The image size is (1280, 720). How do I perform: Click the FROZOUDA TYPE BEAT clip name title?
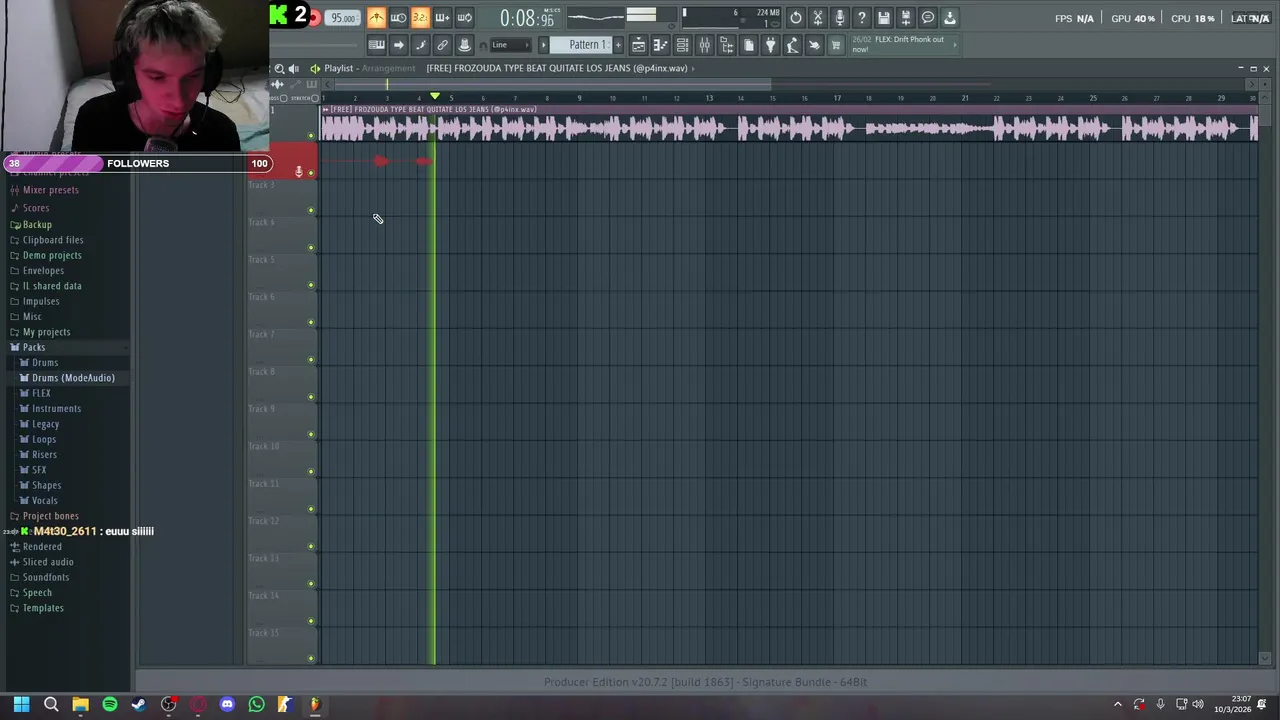point(557,68)
